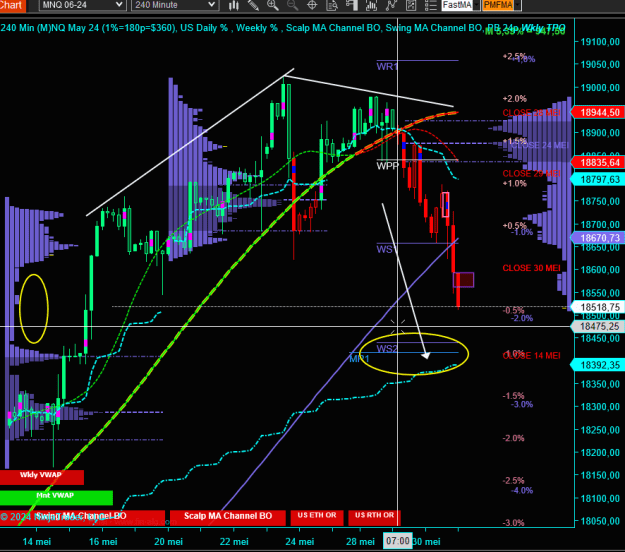Click the FastMA toolbar button
This screenshot has height=552, width=625.
pyautogui.click(x=457, y=5)
